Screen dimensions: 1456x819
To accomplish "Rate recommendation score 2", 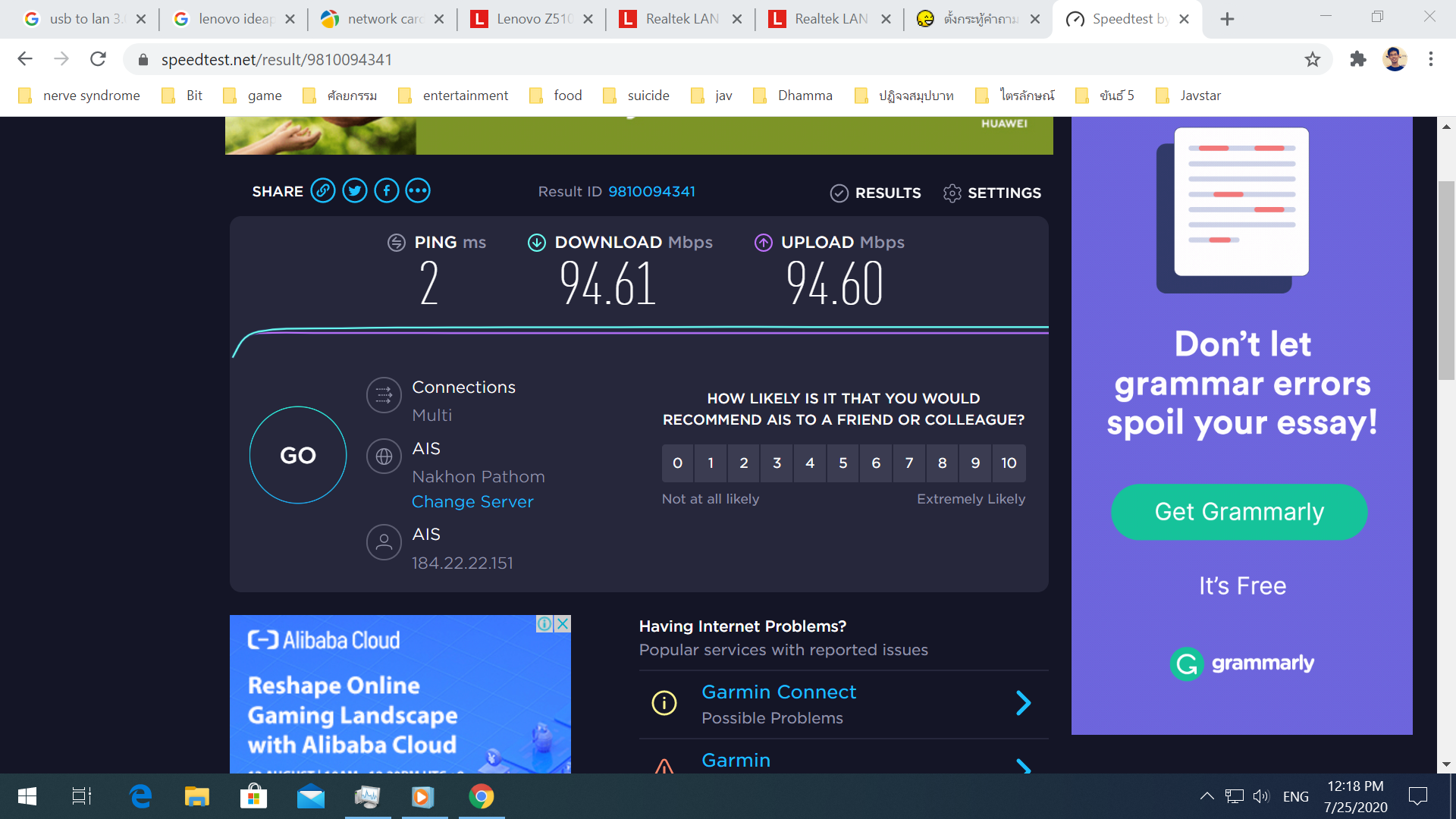I will pos(744,463).
